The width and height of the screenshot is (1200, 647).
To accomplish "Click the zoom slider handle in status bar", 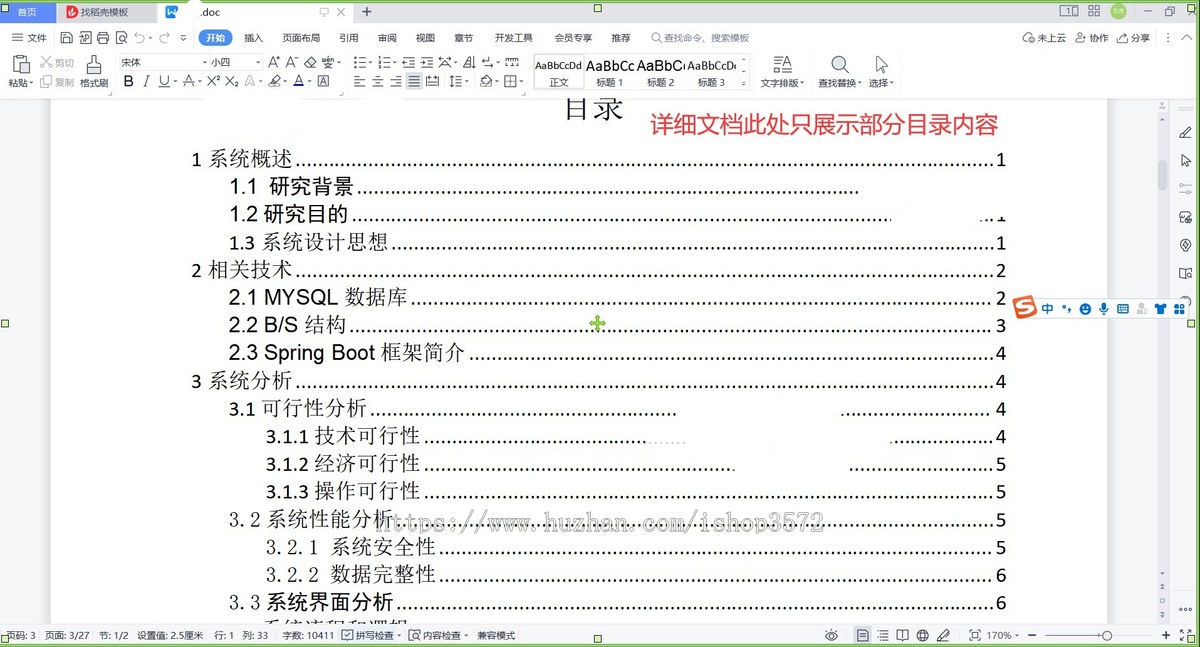I will coord(1106,636).
